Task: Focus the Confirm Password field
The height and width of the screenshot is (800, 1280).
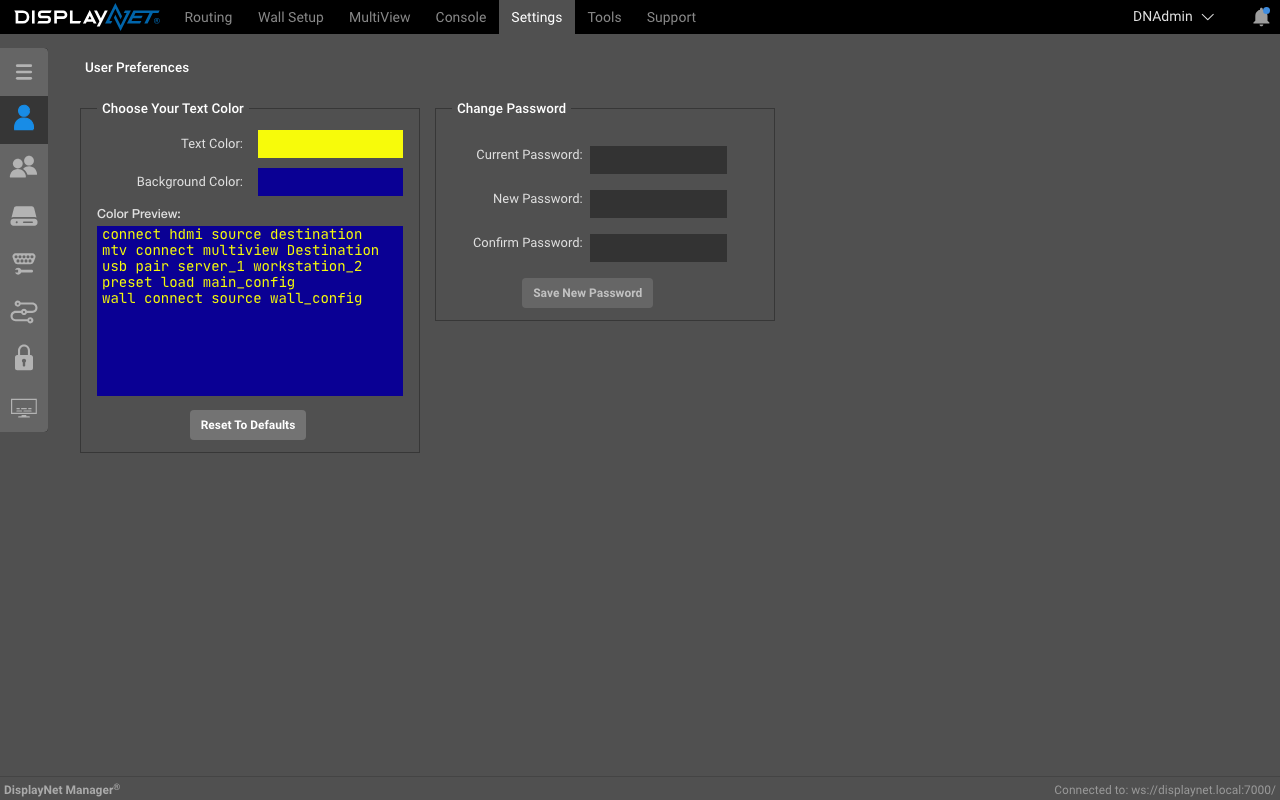Action: (x=658, y=248)
